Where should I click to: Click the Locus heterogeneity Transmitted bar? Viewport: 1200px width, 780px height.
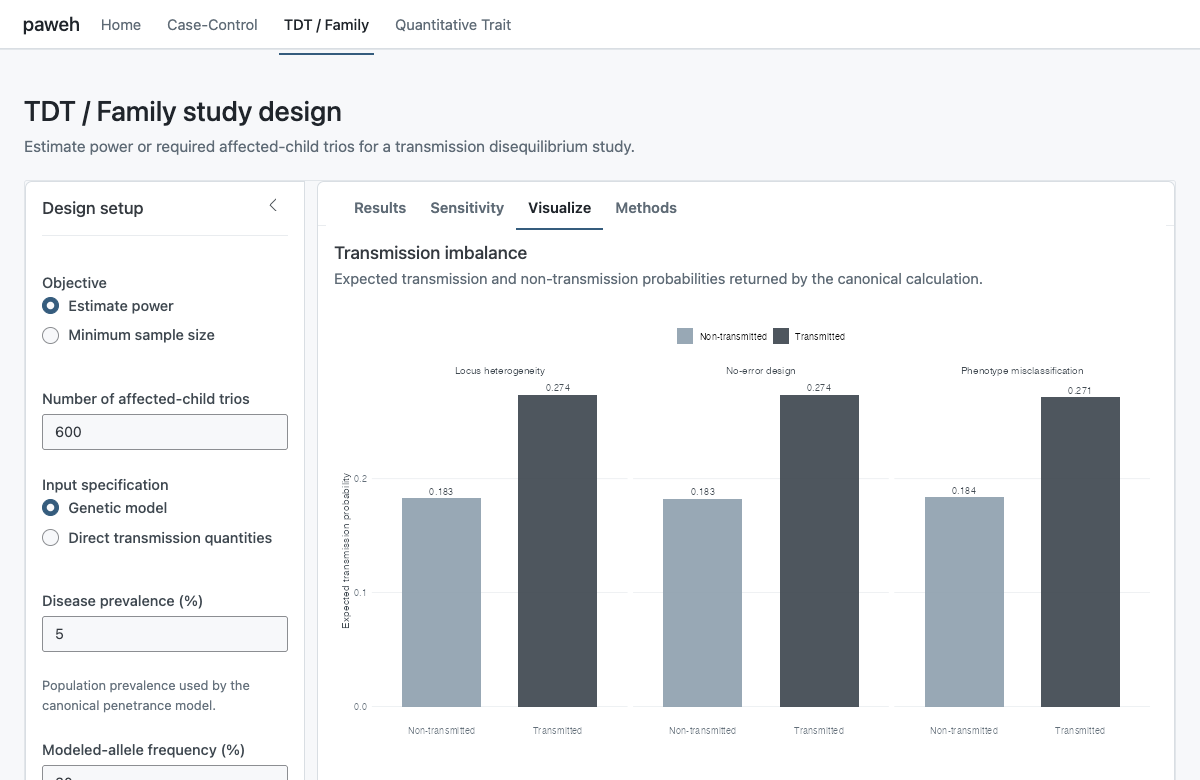tap(557, 551)
